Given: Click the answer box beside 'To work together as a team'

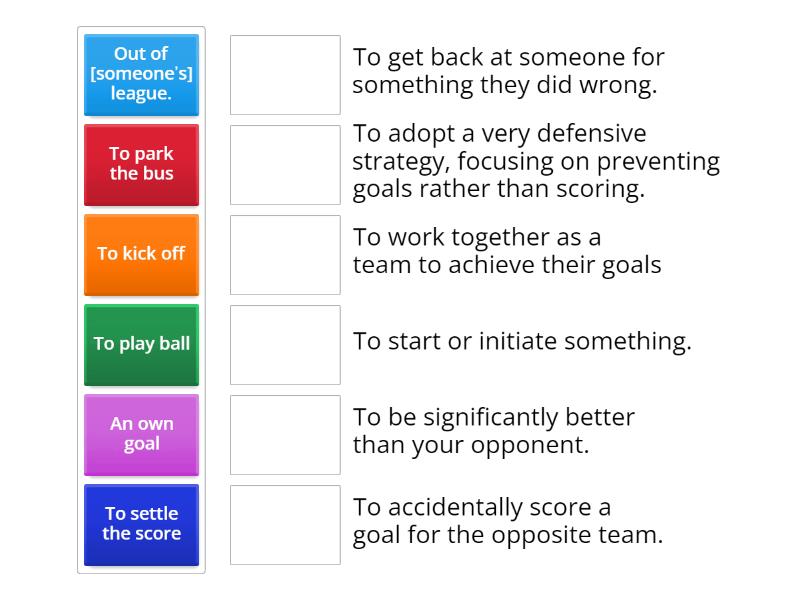Looking at the screenshot, I should click(285, 254).
